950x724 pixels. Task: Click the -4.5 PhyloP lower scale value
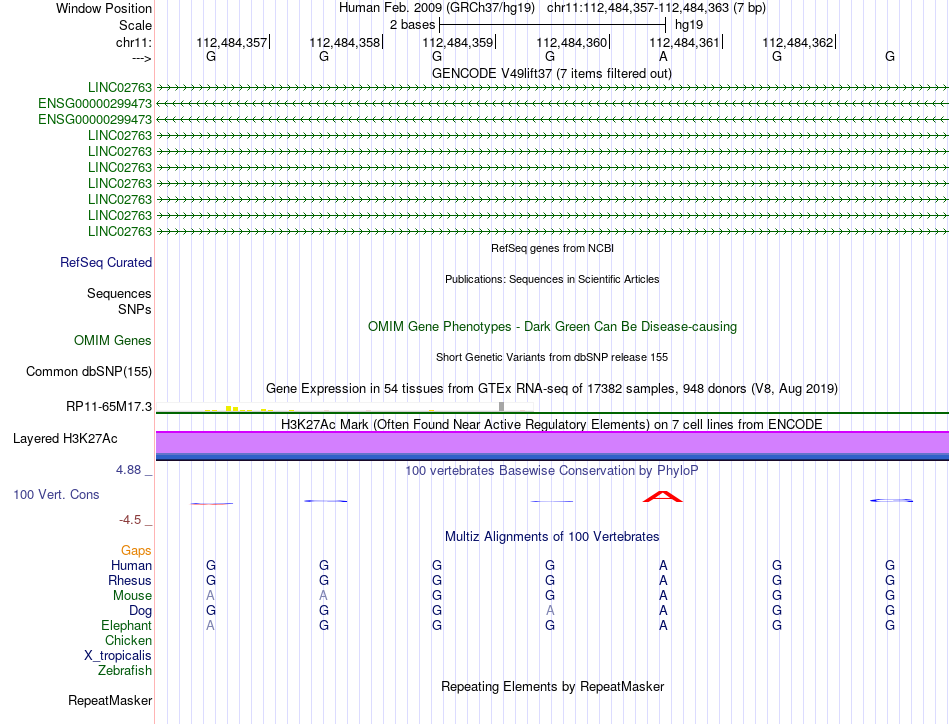(x=130, y=520)
